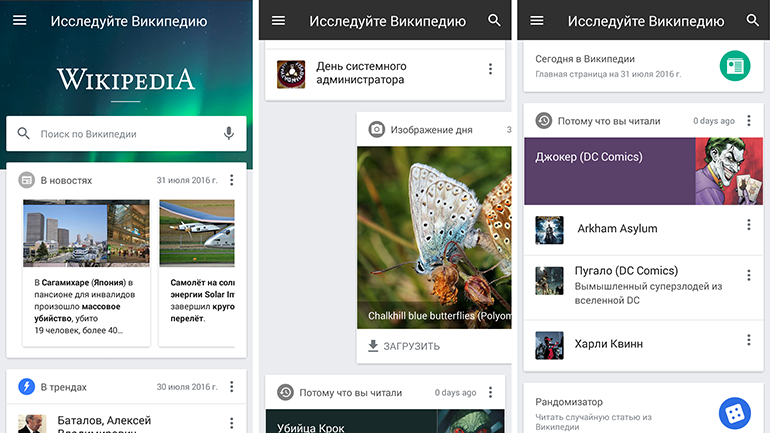Tap the Пугало (DC Comics) thumbnail

(549, 280)
